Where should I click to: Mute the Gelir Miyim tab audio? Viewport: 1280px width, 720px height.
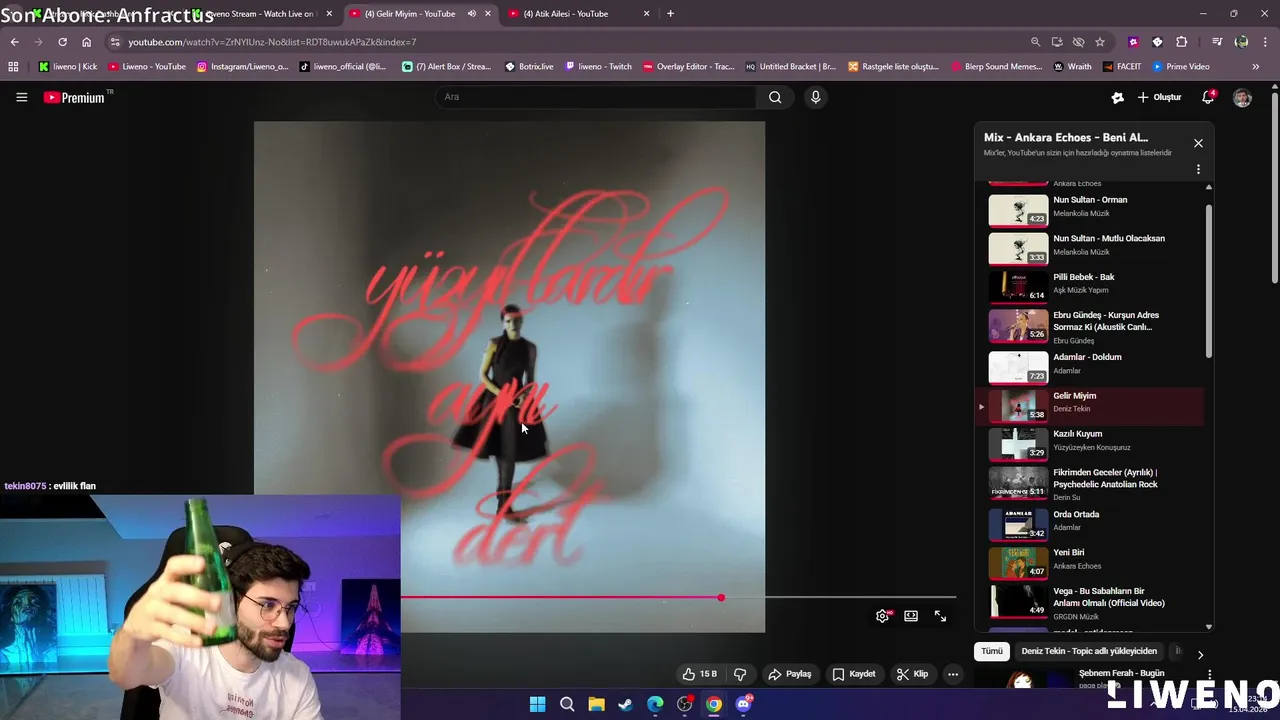point(471,14)
